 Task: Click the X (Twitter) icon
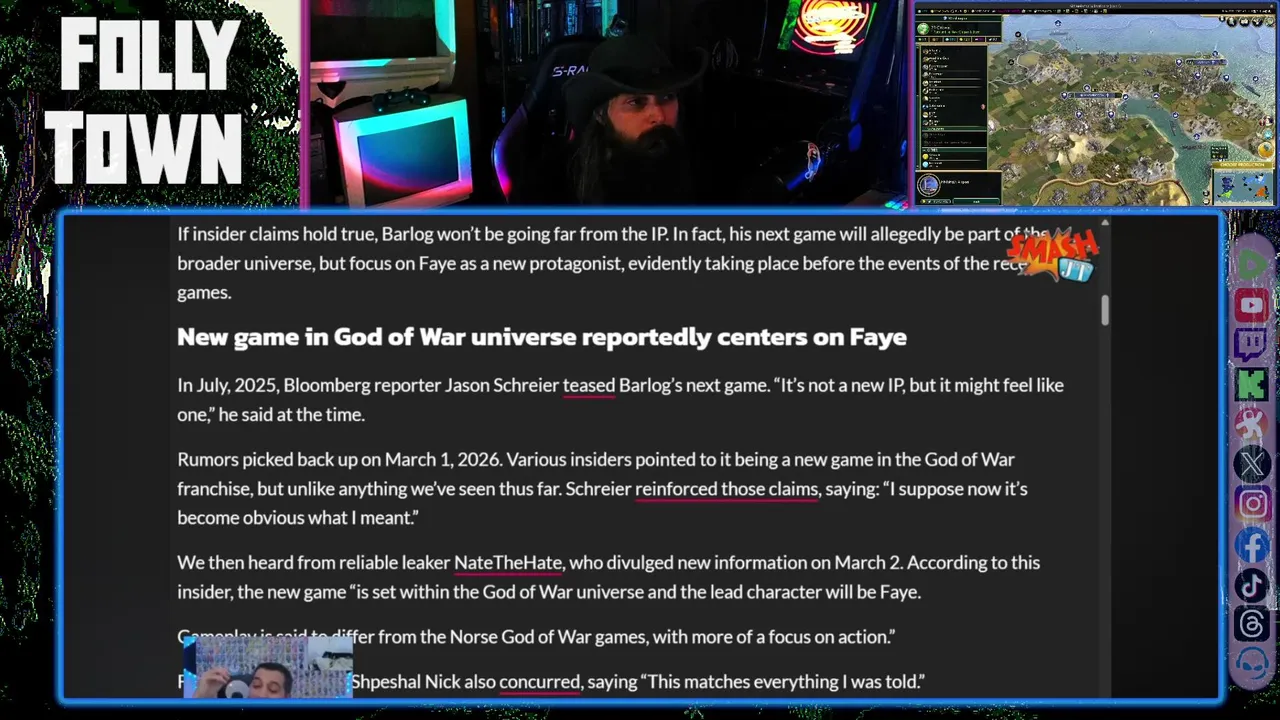pos(1252,465)
